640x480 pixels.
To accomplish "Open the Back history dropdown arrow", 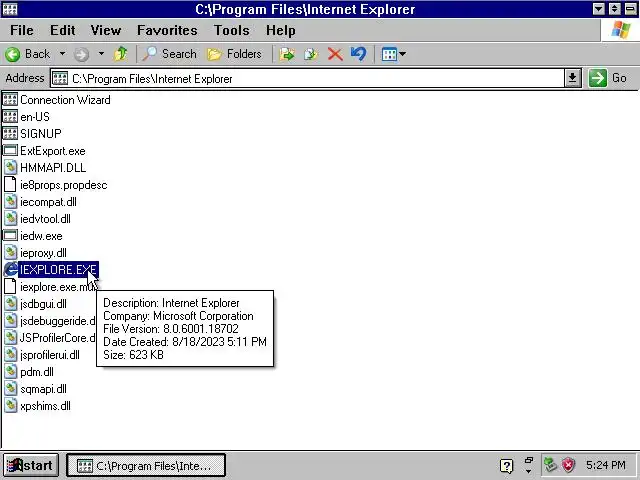I will pyautogui.click(x=62, y=53).
